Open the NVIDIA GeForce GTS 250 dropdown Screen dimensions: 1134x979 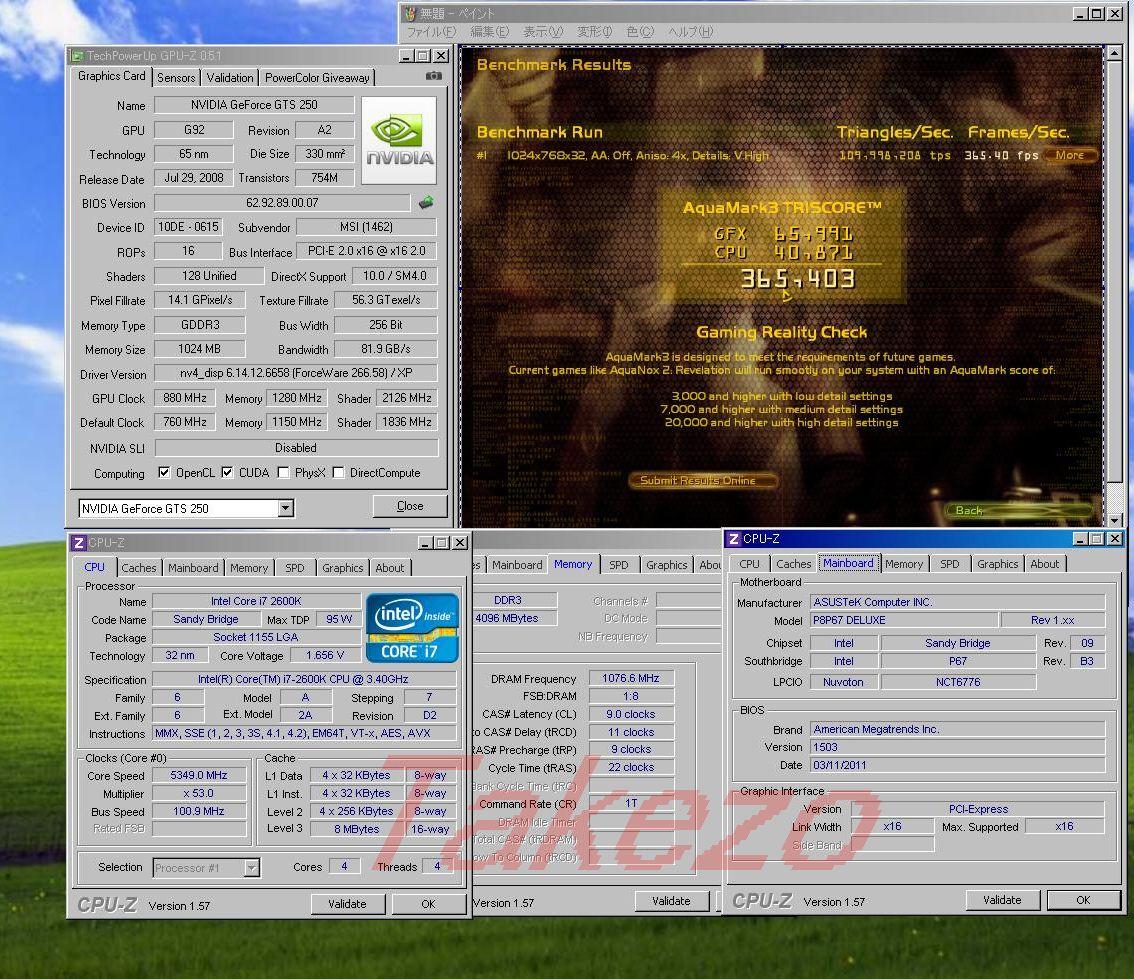(286, 508)
